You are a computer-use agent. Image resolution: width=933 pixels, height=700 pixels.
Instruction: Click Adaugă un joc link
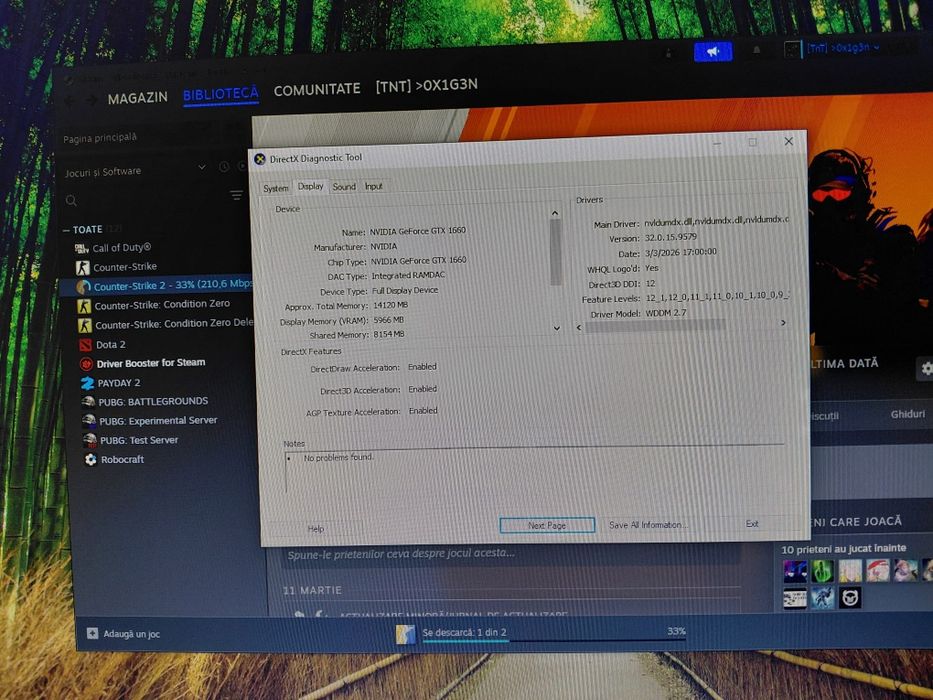[132, 634]
